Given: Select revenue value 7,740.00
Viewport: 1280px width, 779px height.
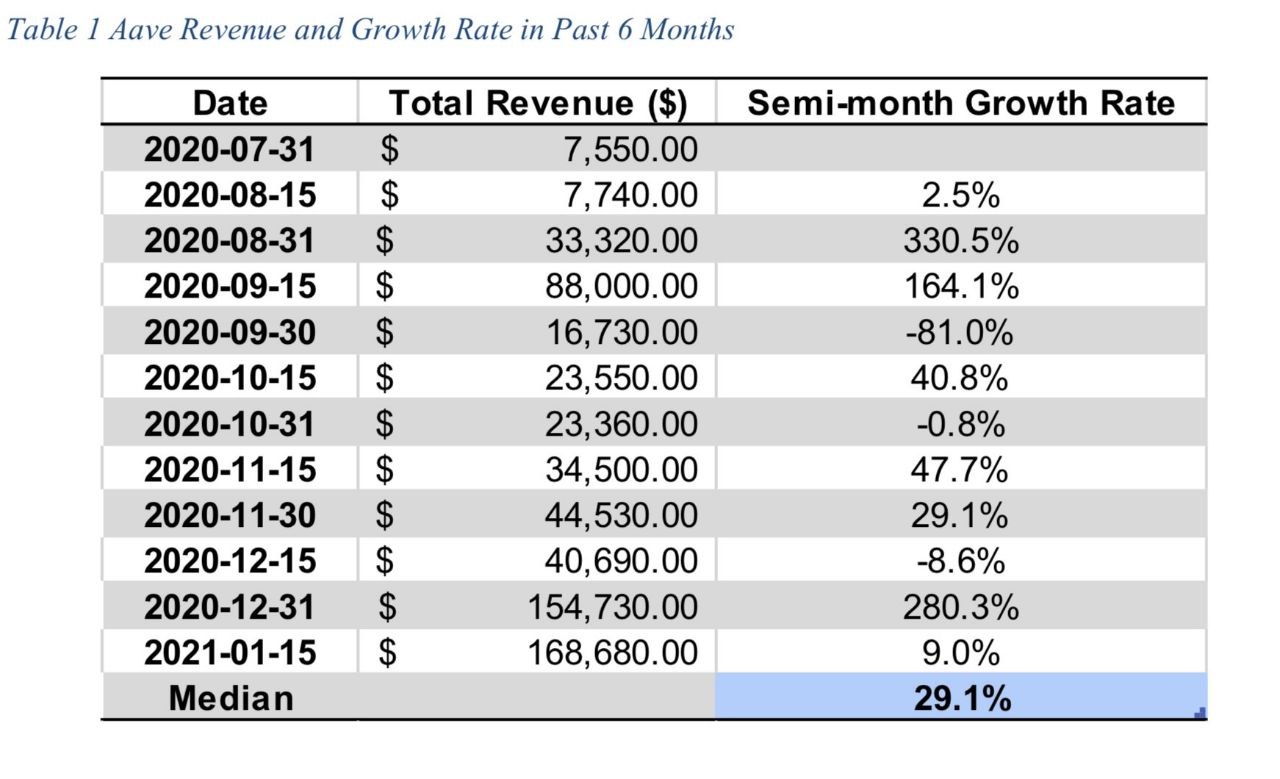Looking at the screenshot, I should click(630, 195).
